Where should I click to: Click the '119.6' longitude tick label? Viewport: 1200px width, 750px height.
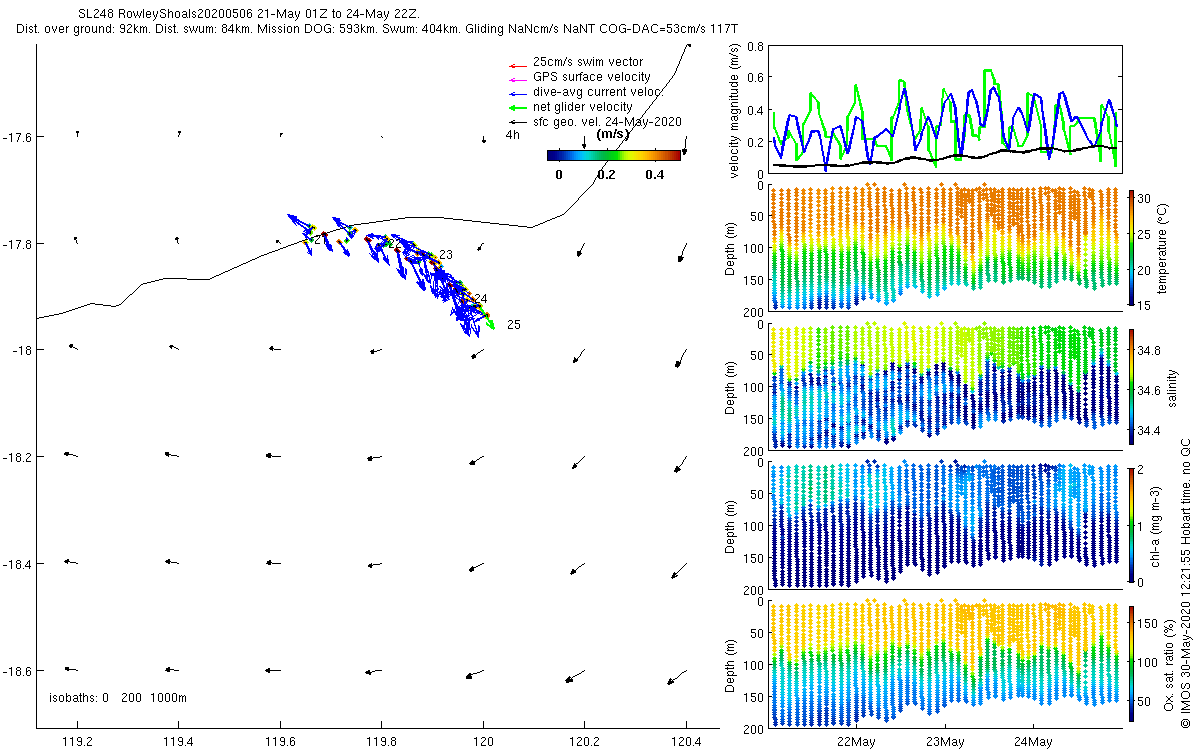[281, 742]
